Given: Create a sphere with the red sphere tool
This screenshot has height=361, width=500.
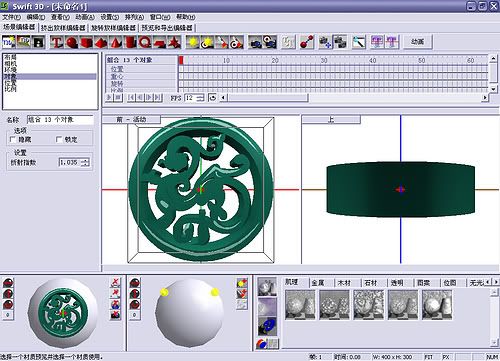Looking at the screenshot, I should click(x=71, y=42).
